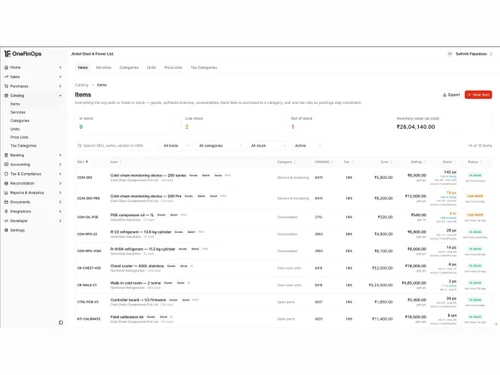500x375 pixels.
Task: Click the Banking icon in the sidebar
Action: [6, 155]
